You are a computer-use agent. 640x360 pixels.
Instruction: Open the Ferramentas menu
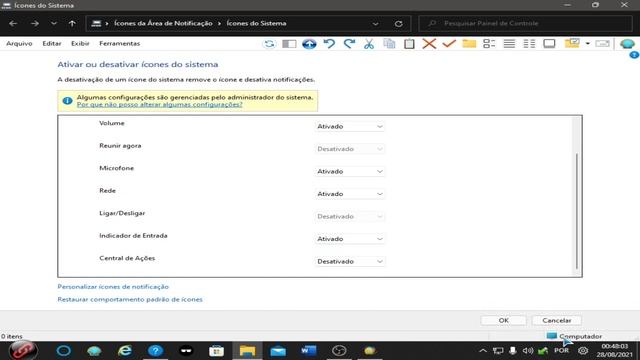pyautogui.click(x=120, y=43)
